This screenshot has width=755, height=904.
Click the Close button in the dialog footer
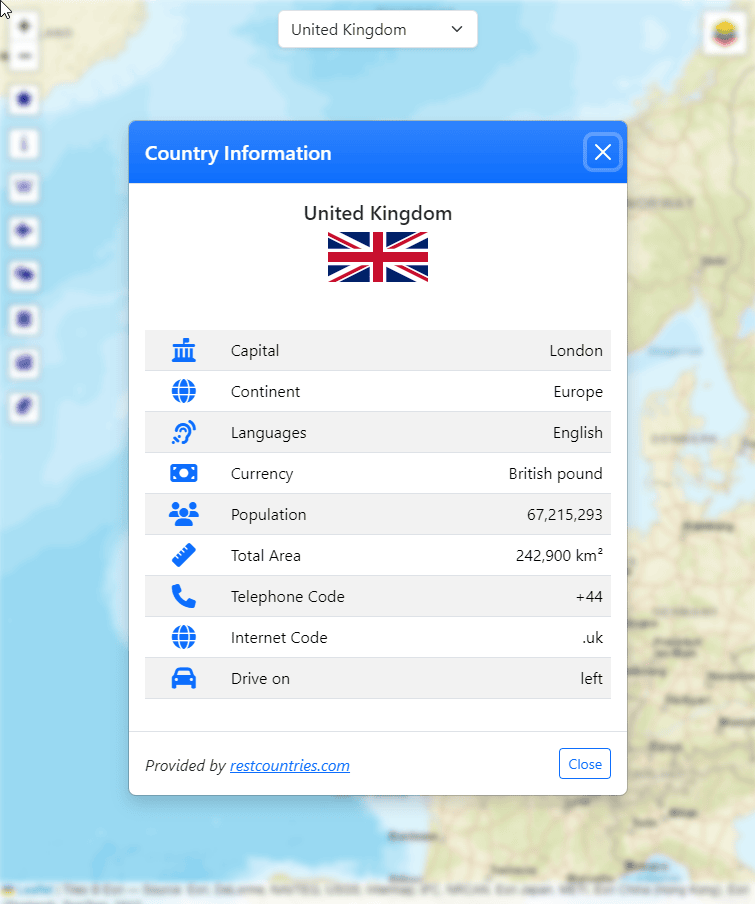tap(584, 763)
